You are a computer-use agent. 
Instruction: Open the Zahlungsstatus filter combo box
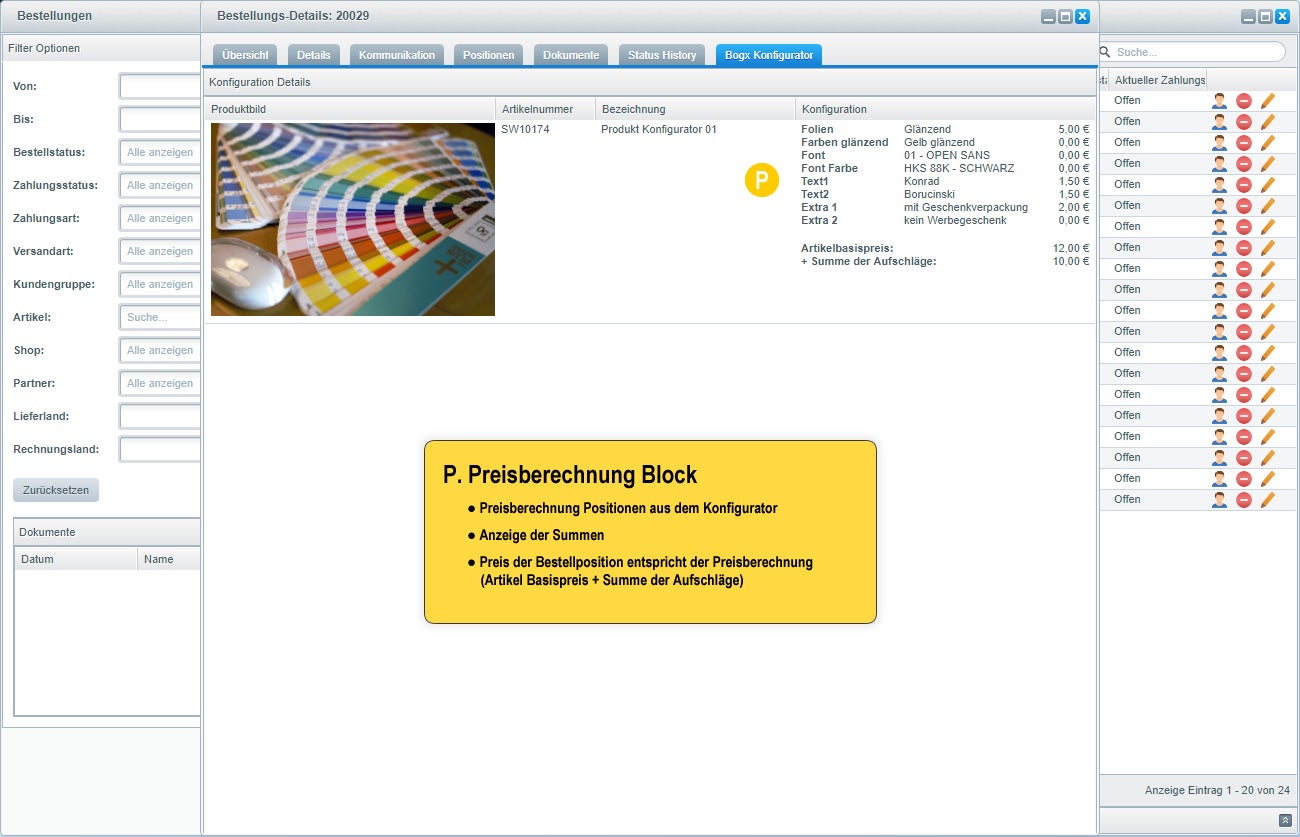tap(160, 185)
